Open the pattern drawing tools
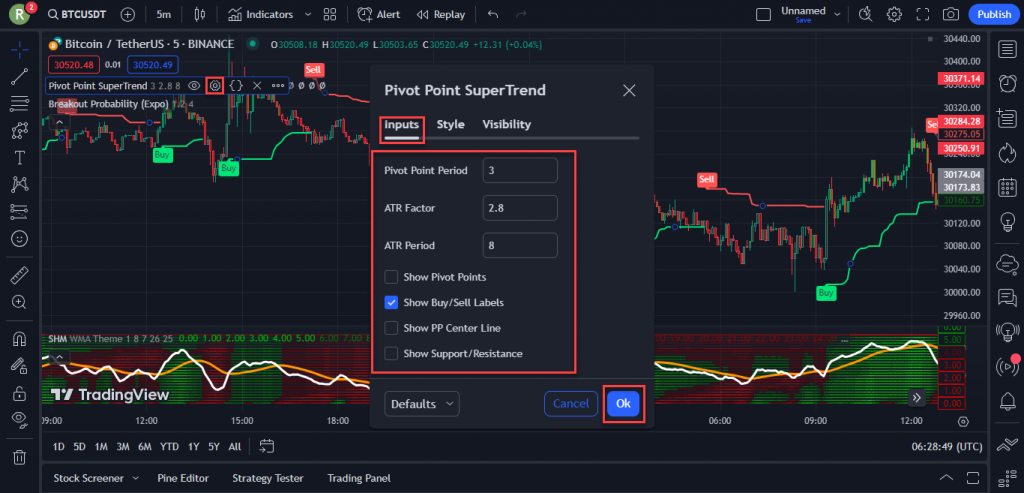 [x=20, y=130]
